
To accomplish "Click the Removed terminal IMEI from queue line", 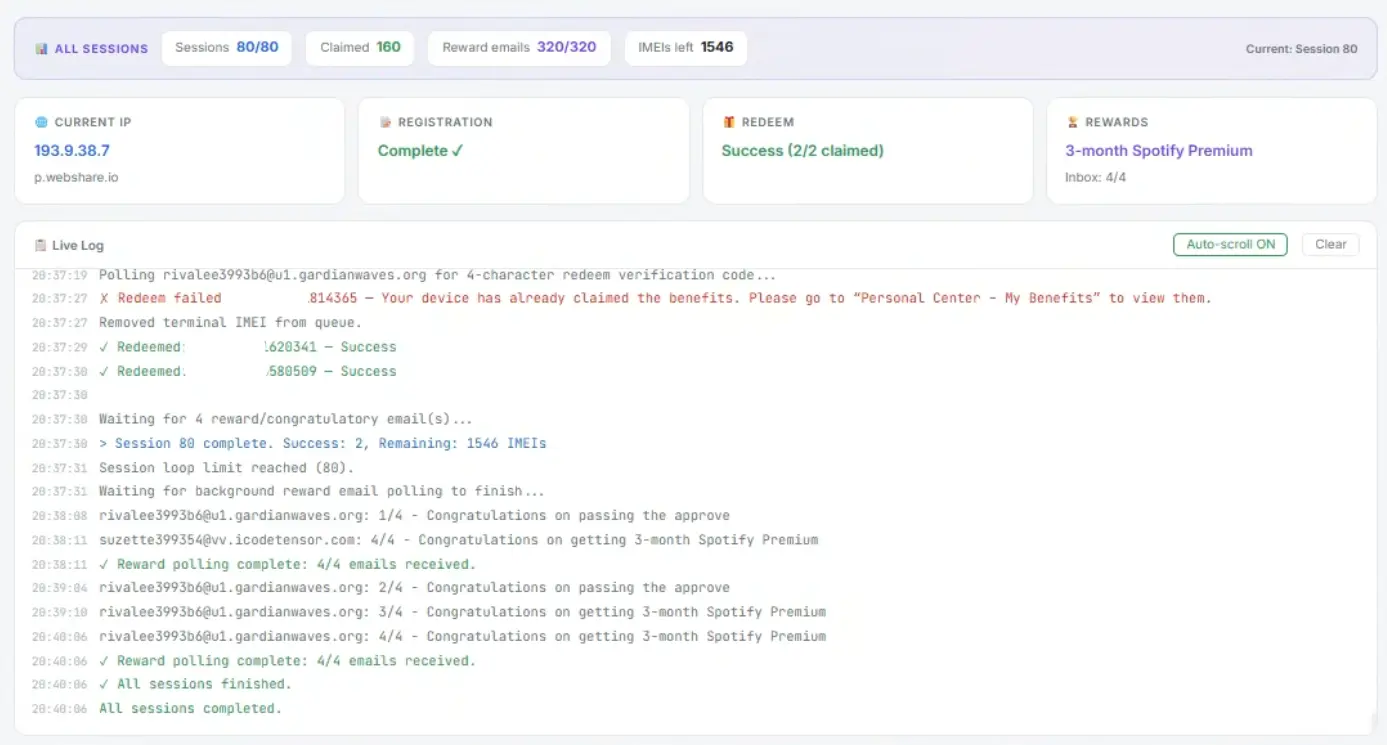I will pos(230,322).
